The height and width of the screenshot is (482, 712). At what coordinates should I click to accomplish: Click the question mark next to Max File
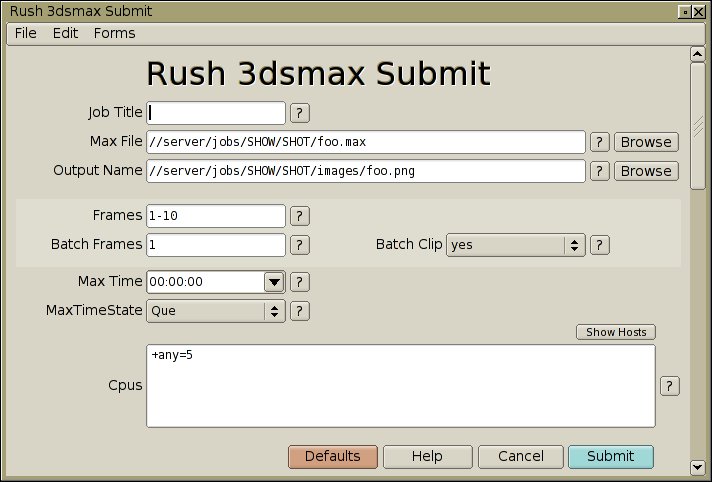599,142
